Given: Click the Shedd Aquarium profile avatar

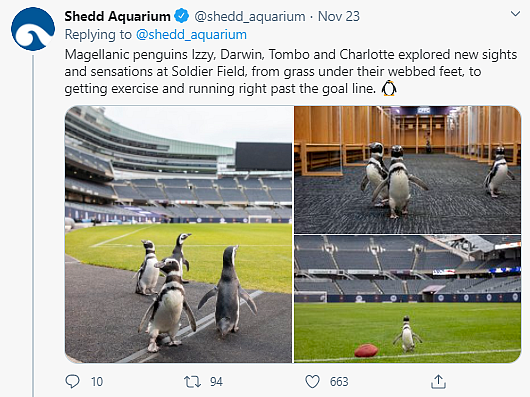Looking at the screenshot, I should coord(33,29).
